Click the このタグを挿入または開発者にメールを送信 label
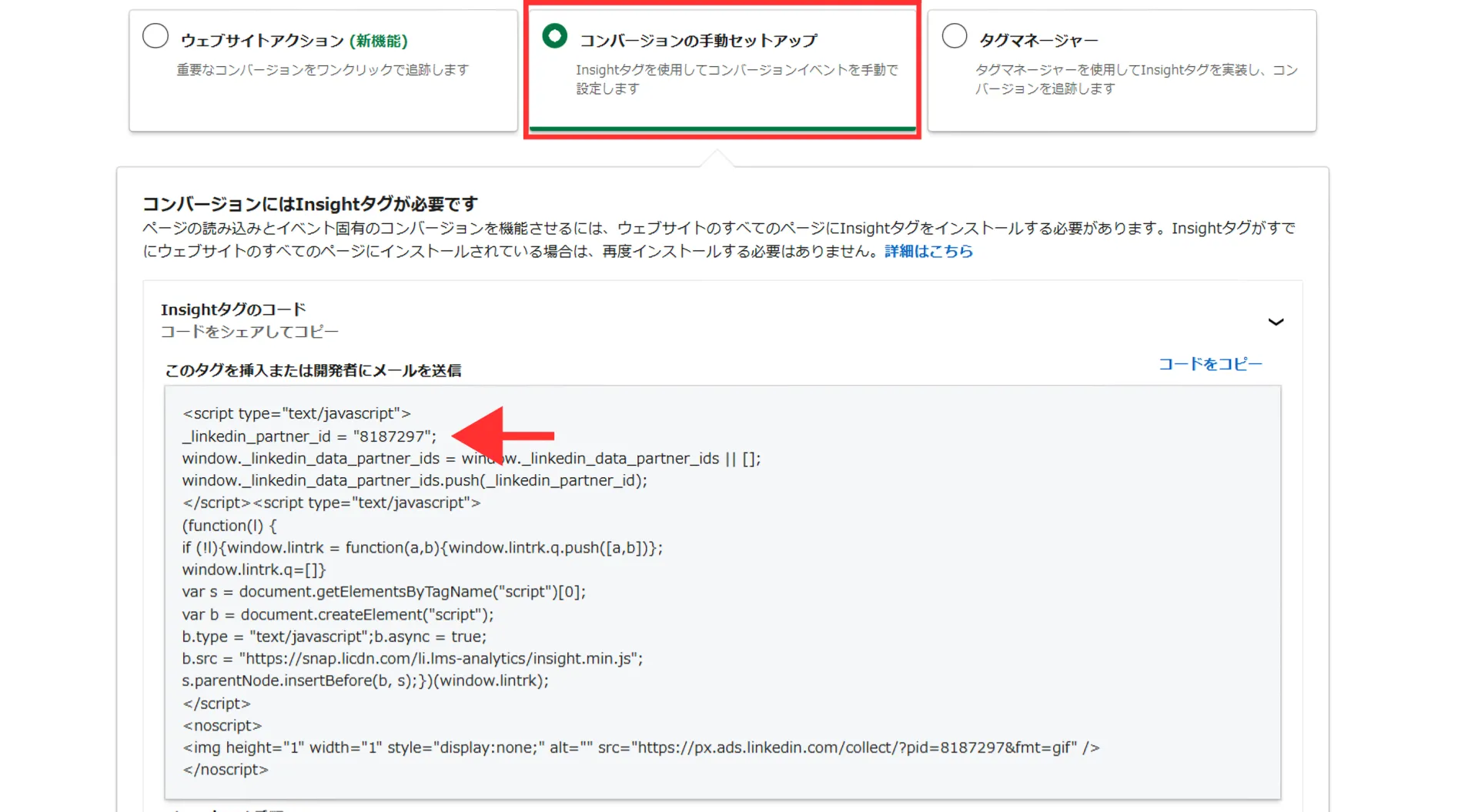 point(313,371)
